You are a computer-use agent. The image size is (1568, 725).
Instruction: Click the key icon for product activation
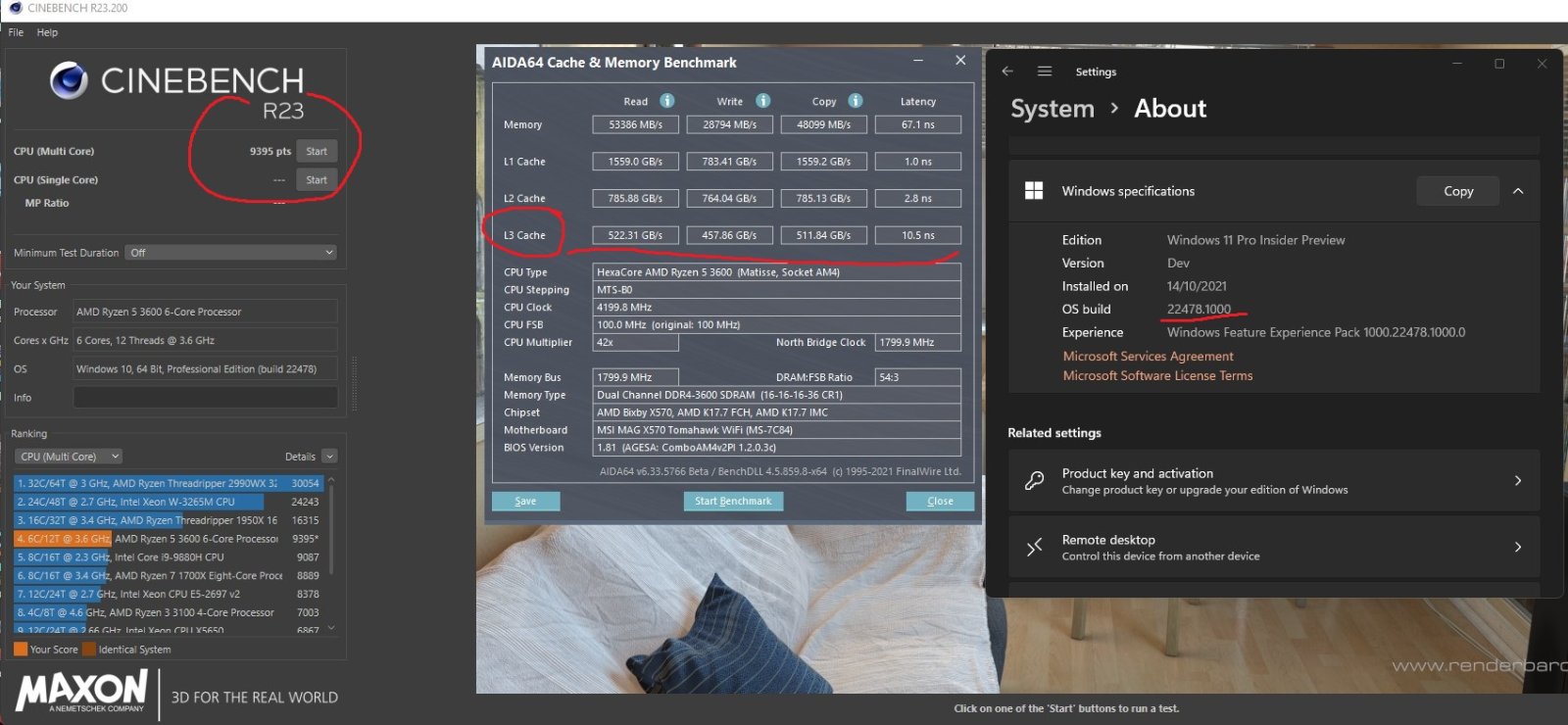click(1034, 480)
